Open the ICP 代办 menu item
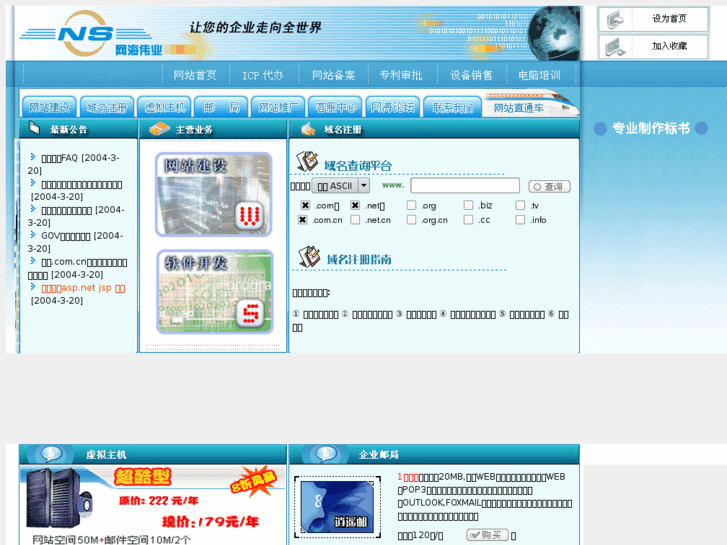The width and height of the screenshot is (727, 545). (x=263, y=75)
